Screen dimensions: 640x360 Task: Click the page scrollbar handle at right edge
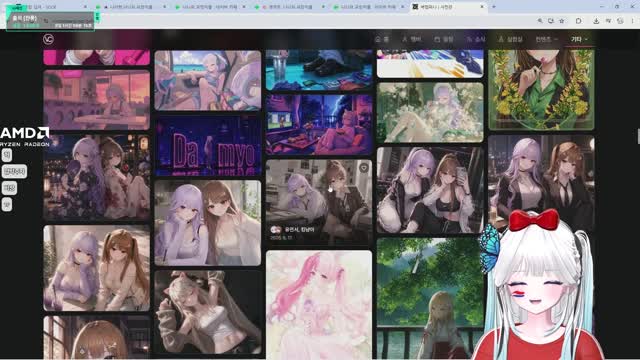(638, 136)
